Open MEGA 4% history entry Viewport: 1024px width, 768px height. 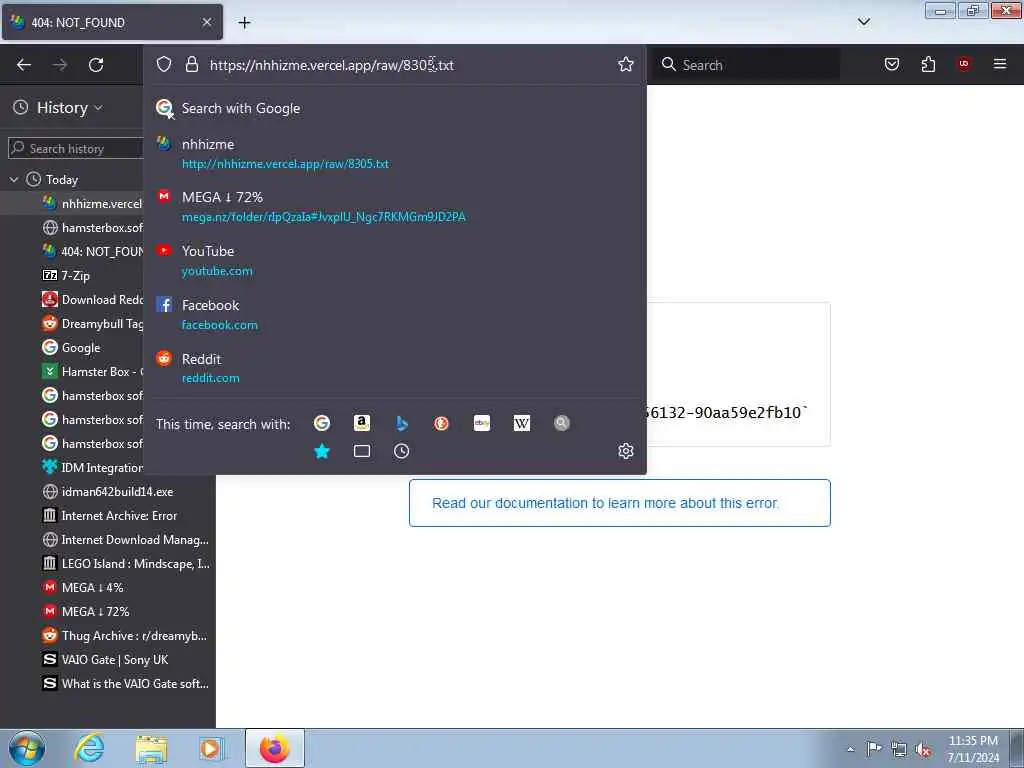point(82,587)
